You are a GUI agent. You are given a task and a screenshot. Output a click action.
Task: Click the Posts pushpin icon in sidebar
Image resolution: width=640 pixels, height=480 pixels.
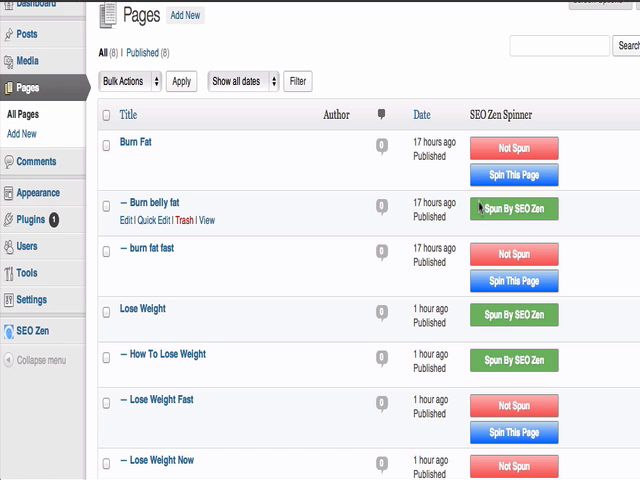click(x=9, y=35)
